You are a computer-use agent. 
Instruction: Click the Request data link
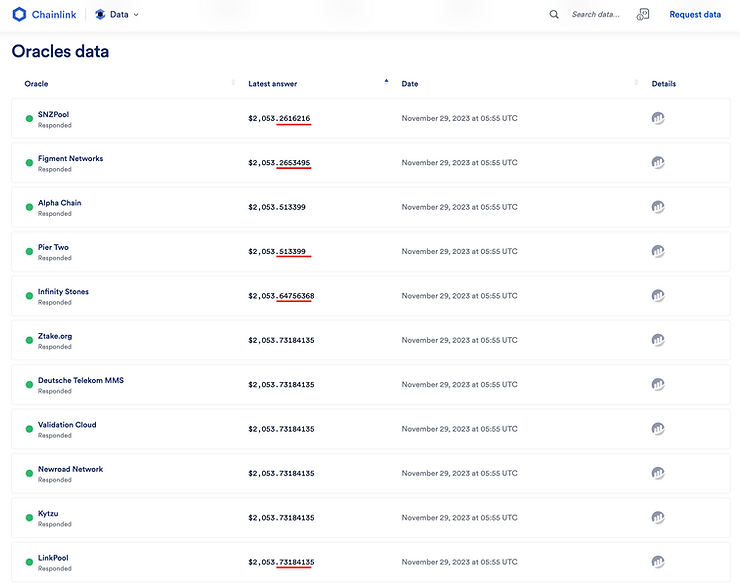[x=695, y=15]
